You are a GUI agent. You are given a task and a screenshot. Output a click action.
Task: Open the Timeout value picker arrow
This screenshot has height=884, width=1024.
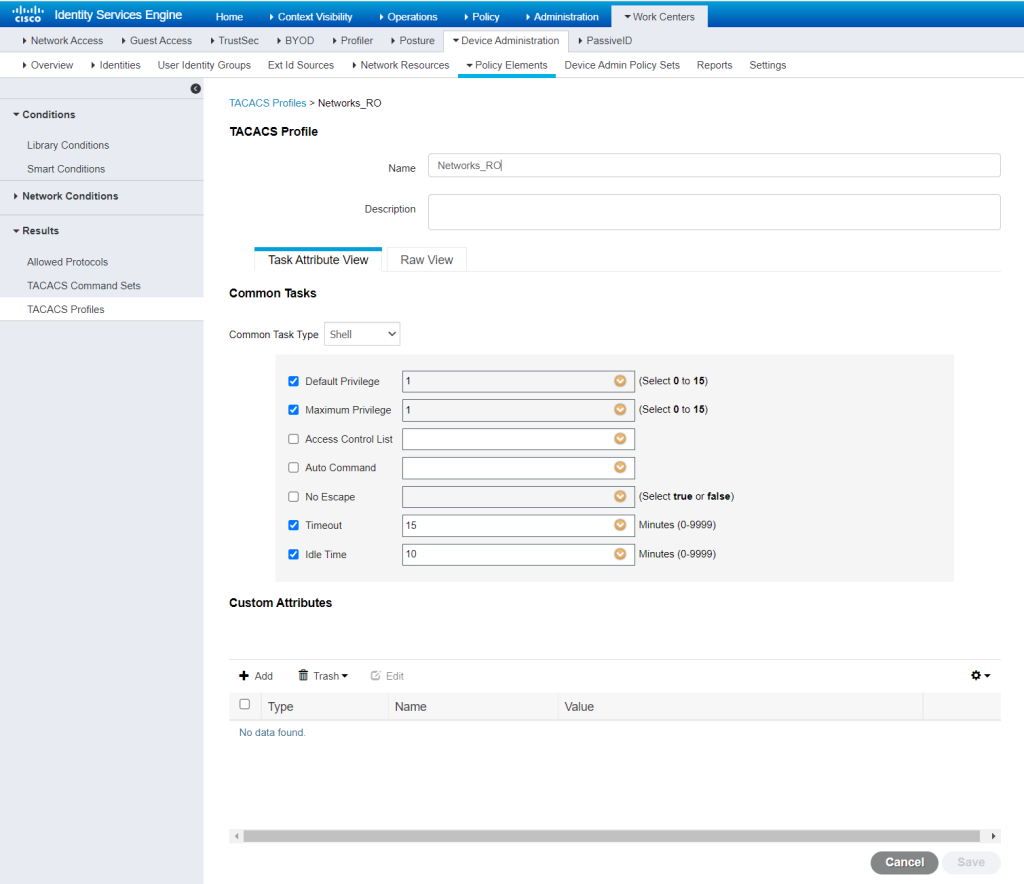pyautogui.click(x=620, y=525)
